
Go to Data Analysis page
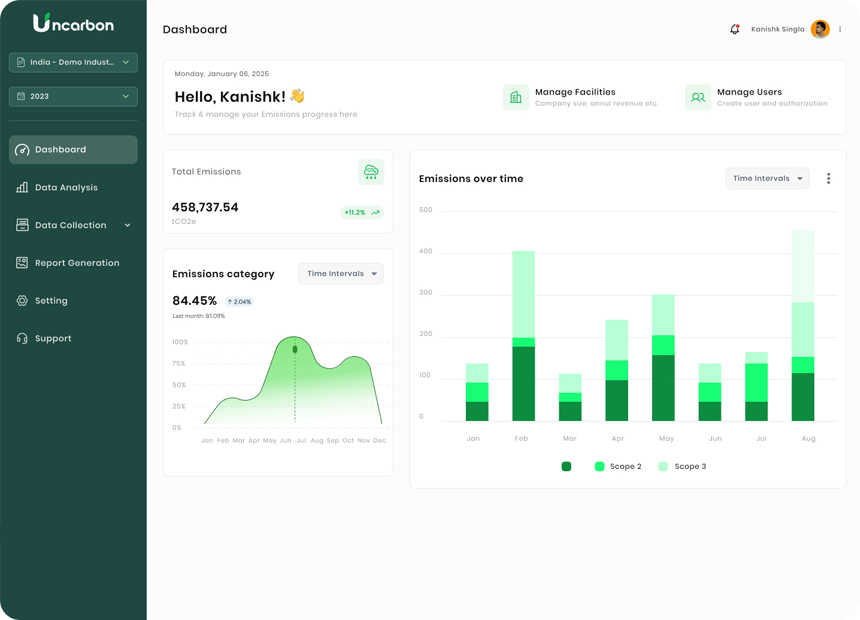(66, 188)
